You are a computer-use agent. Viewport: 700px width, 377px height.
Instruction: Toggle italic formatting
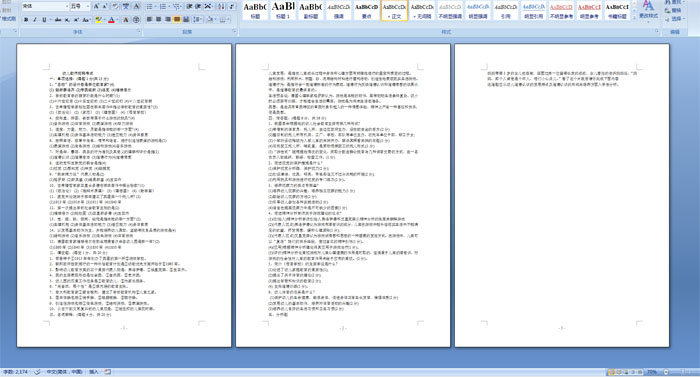[35, 20]
